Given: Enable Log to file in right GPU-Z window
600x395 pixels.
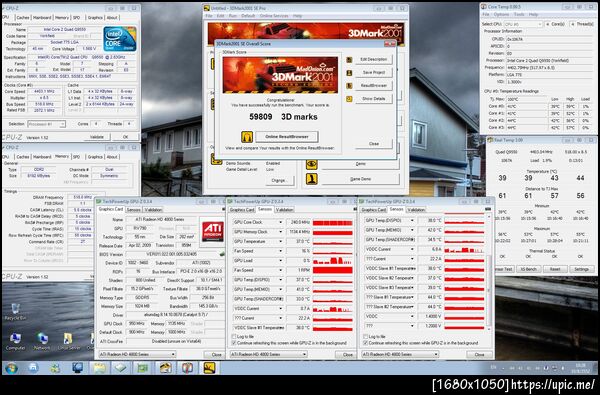Looking at the screenshot, I should tap(365, 336).
